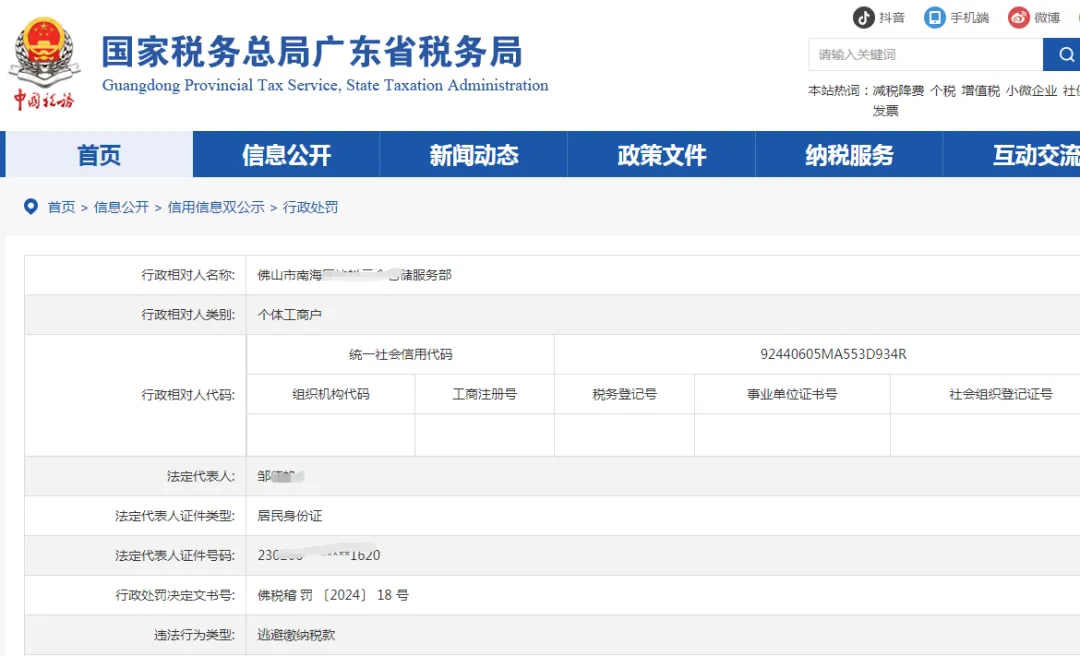Viewport: 1080px width, 656px height.
Task: Click the mobile app (手机端) icon
Action: click(x=935, y=17)
